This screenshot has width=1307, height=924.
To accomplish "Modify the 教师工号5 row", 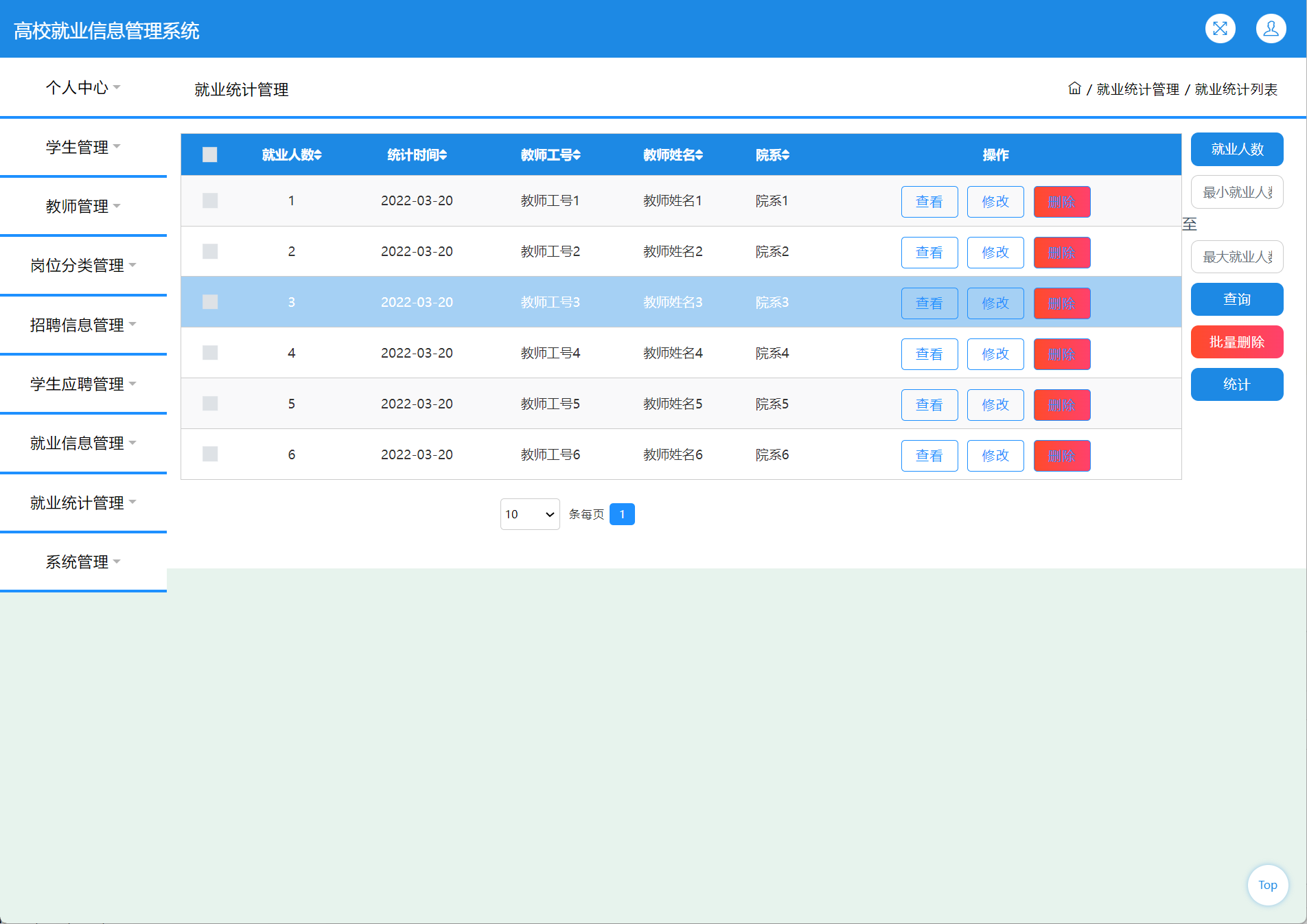I will pos(995,405).
